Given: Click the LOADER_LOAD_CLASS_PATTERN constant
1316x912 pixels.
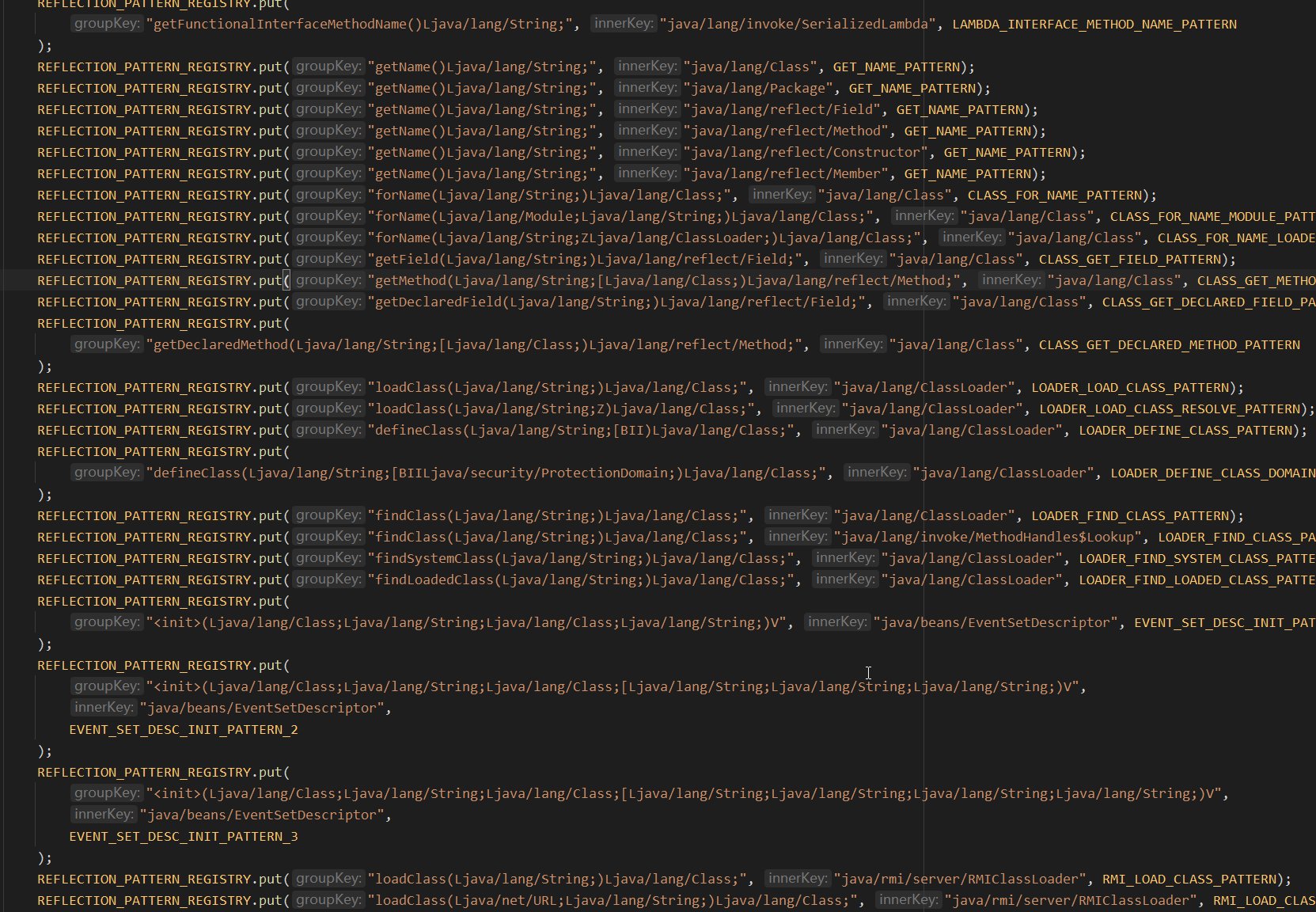Looking at the screenshot, I should 1130,388.
